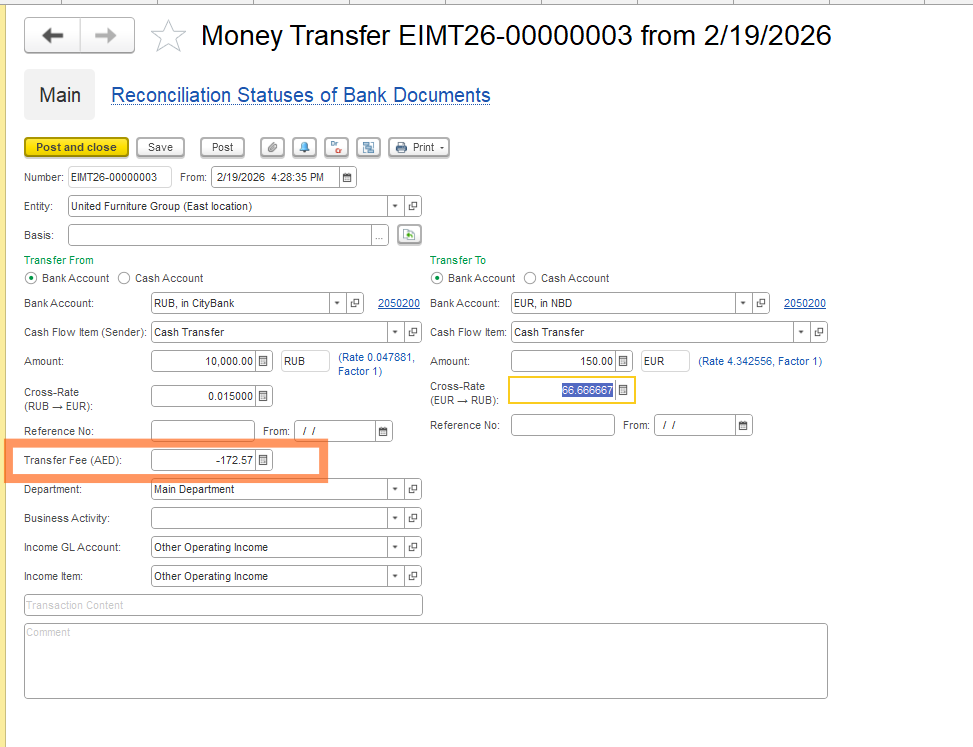Image resolution: width=973 pixels, height=747 pixels.
Task: Expand the Entity dropdown list
Action: [395, 206]
